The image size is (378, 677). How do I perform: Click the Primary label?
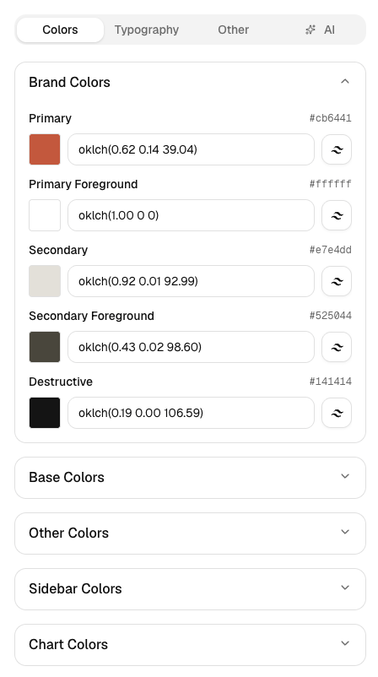click(50, 119)
